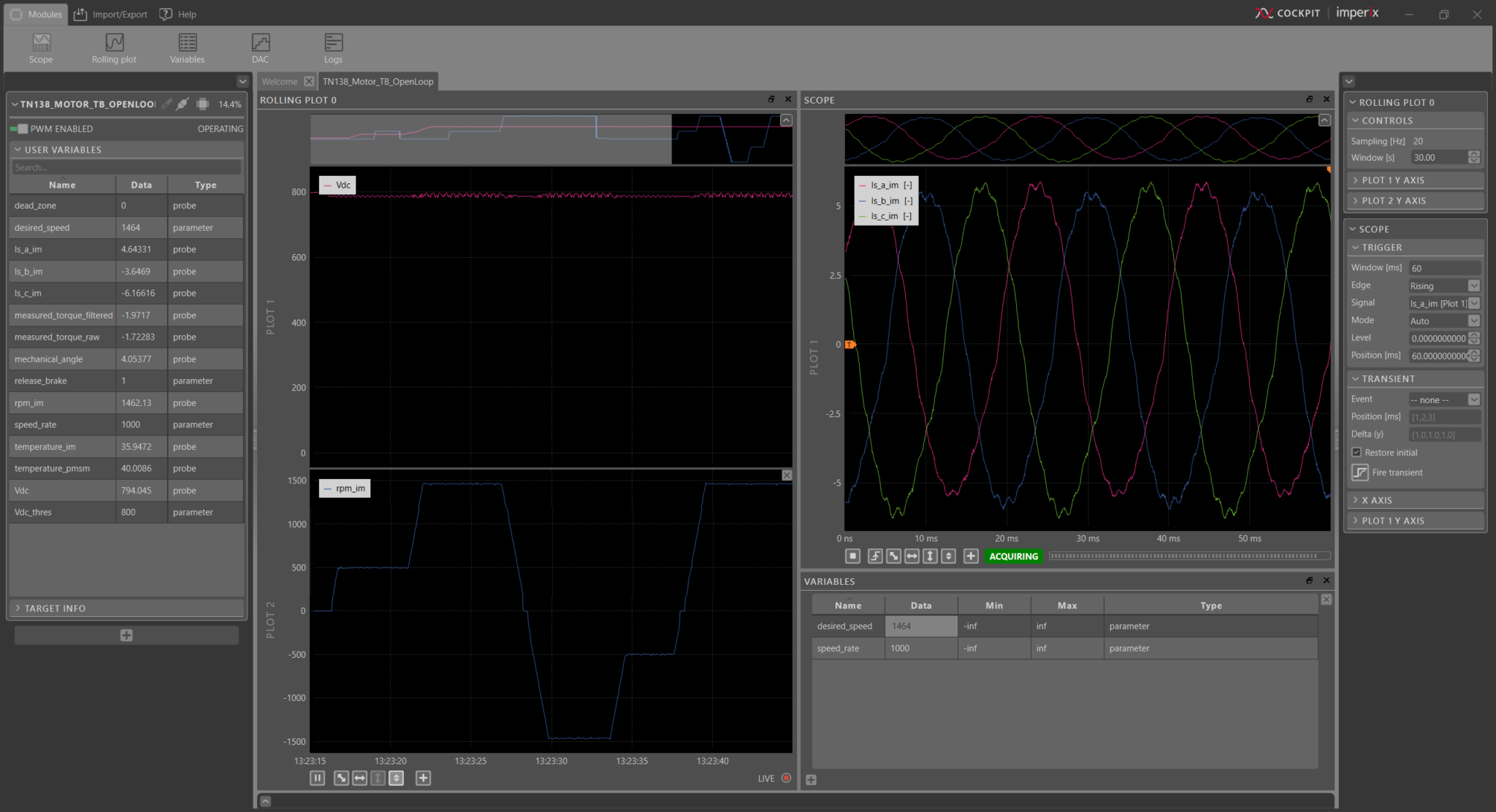Open the Logs module

(333, 48)
